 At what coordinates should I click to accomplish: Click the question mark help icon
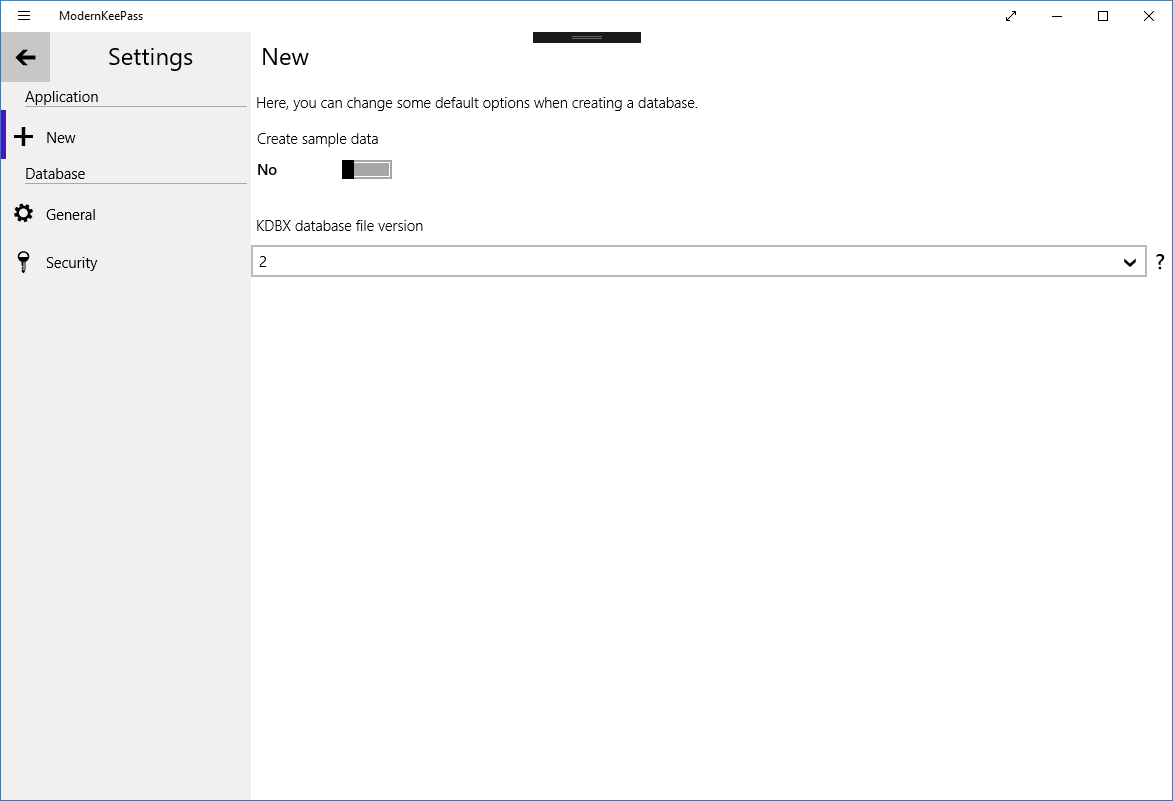pyautogui.click(x=1160, y=262)
